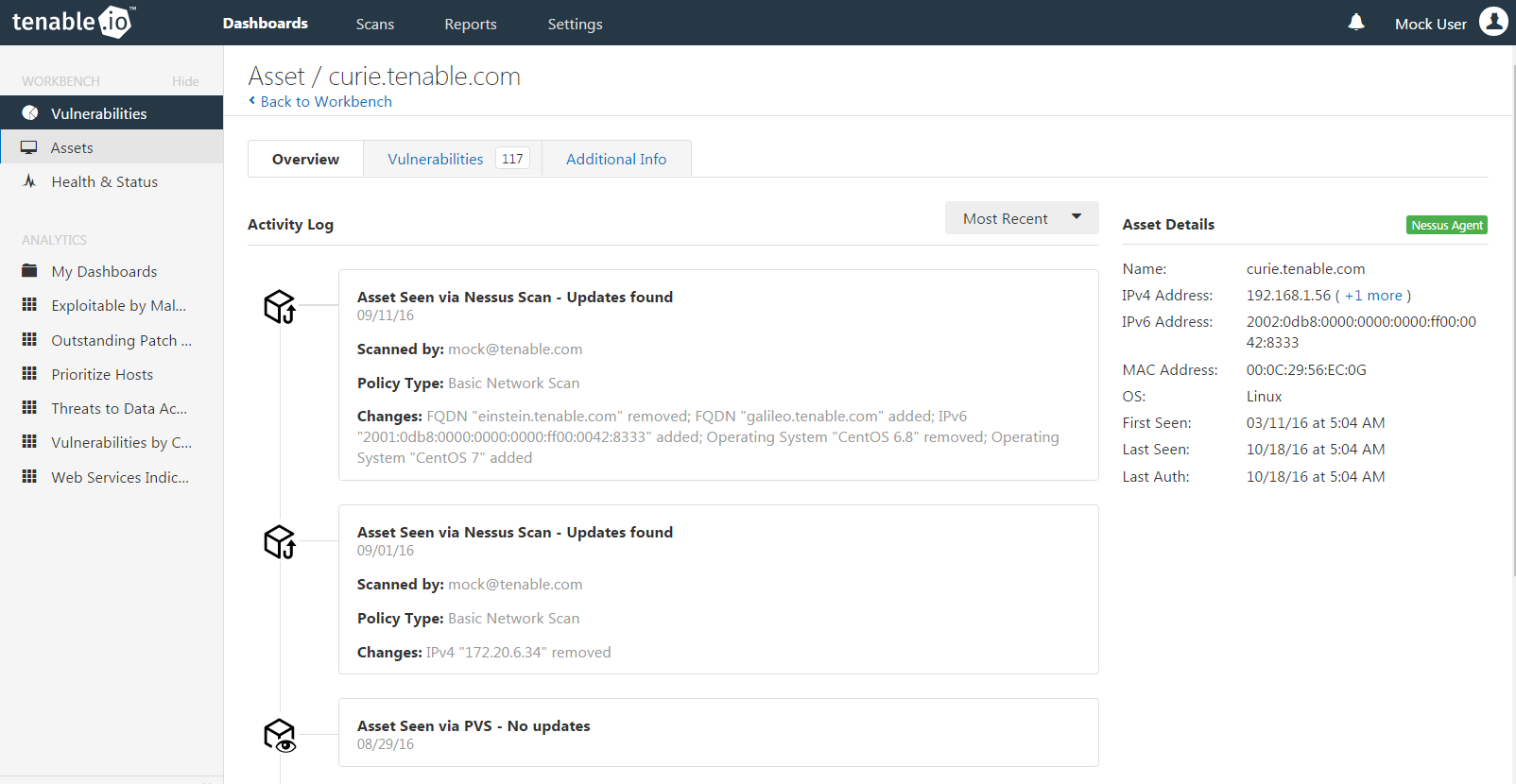Image resolution: width=1516 pixels, height=784 pixels.
Task: Click the Assets monitor icon in sidebar
Action: (29, 148)
